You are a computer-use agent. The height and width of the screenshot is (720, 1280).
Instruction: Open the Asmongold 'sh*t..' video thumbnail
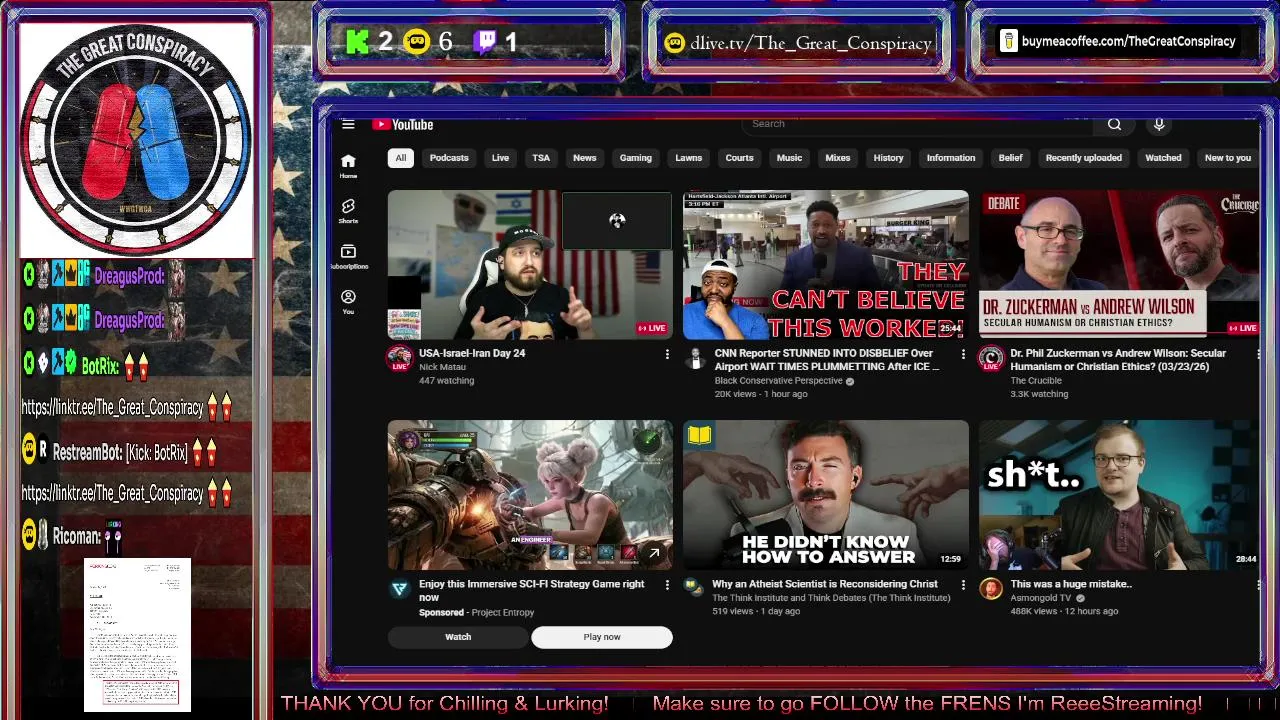coord(1119,495)
